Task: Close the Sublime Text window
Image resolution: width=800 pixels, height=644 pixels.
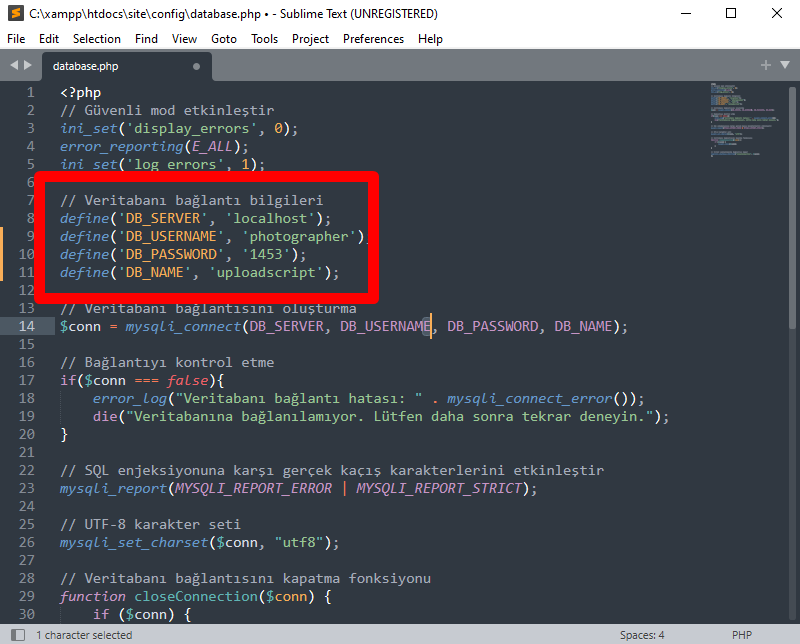Action: point(777,13)
